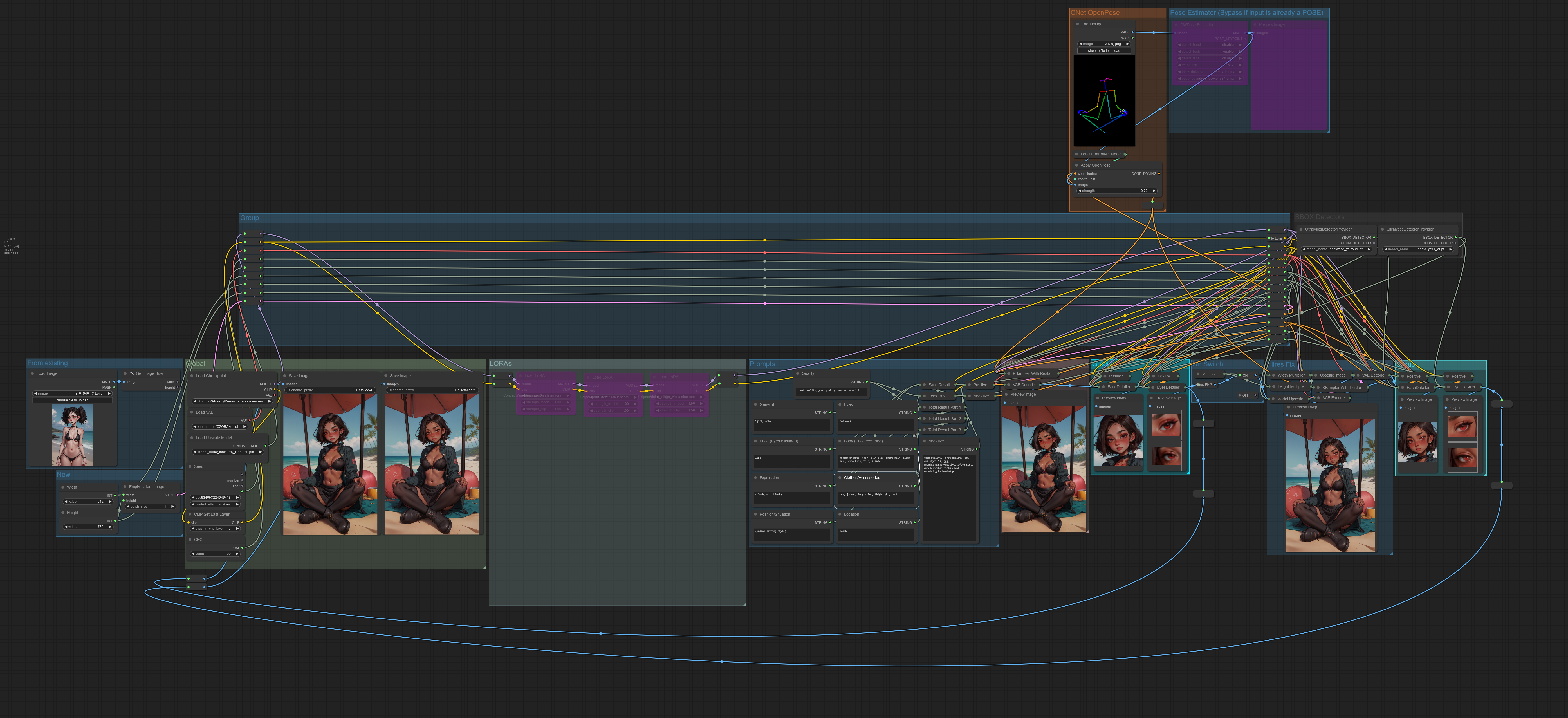Open the ckpt_name checkpoint dropdown
The height and width of the screenshot is (718, 1568).
(232, 401)
